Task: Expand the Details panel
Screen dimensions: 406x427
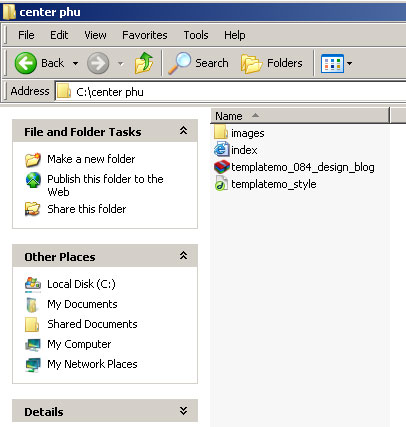Action: 183,411
